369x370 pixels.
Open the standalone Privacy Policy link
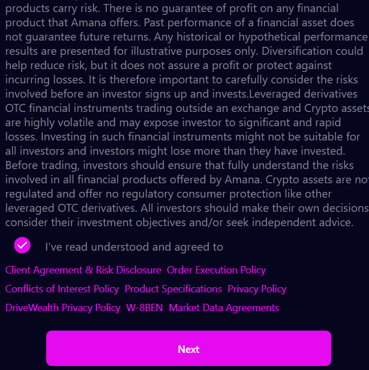coord(257,289)
